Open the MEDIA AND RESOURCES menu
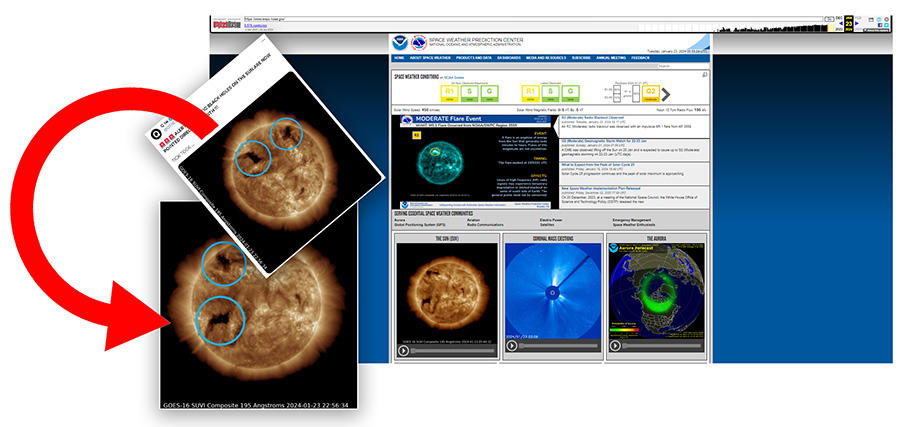Screen dimensions: 900x427 [546, 58]
